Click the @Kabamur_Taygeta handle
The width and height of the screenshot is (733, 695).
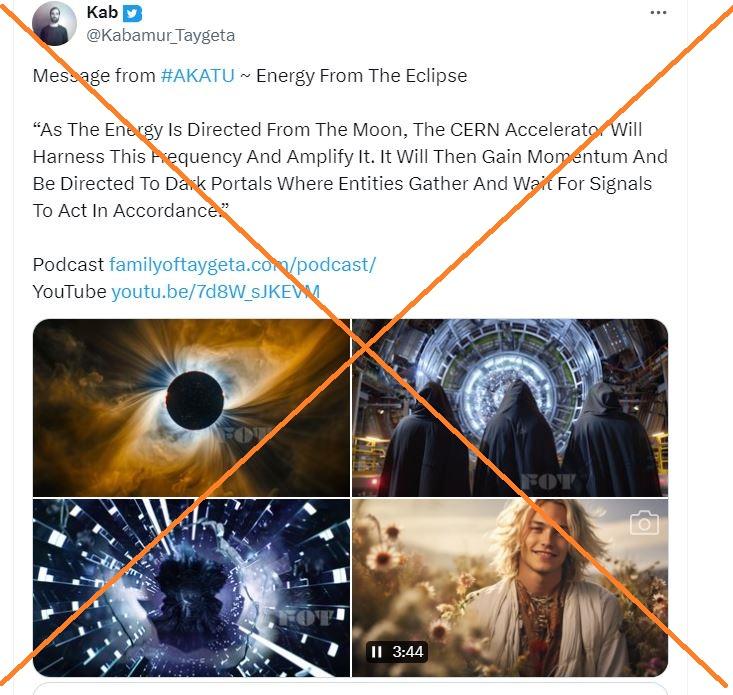point(160,36)
